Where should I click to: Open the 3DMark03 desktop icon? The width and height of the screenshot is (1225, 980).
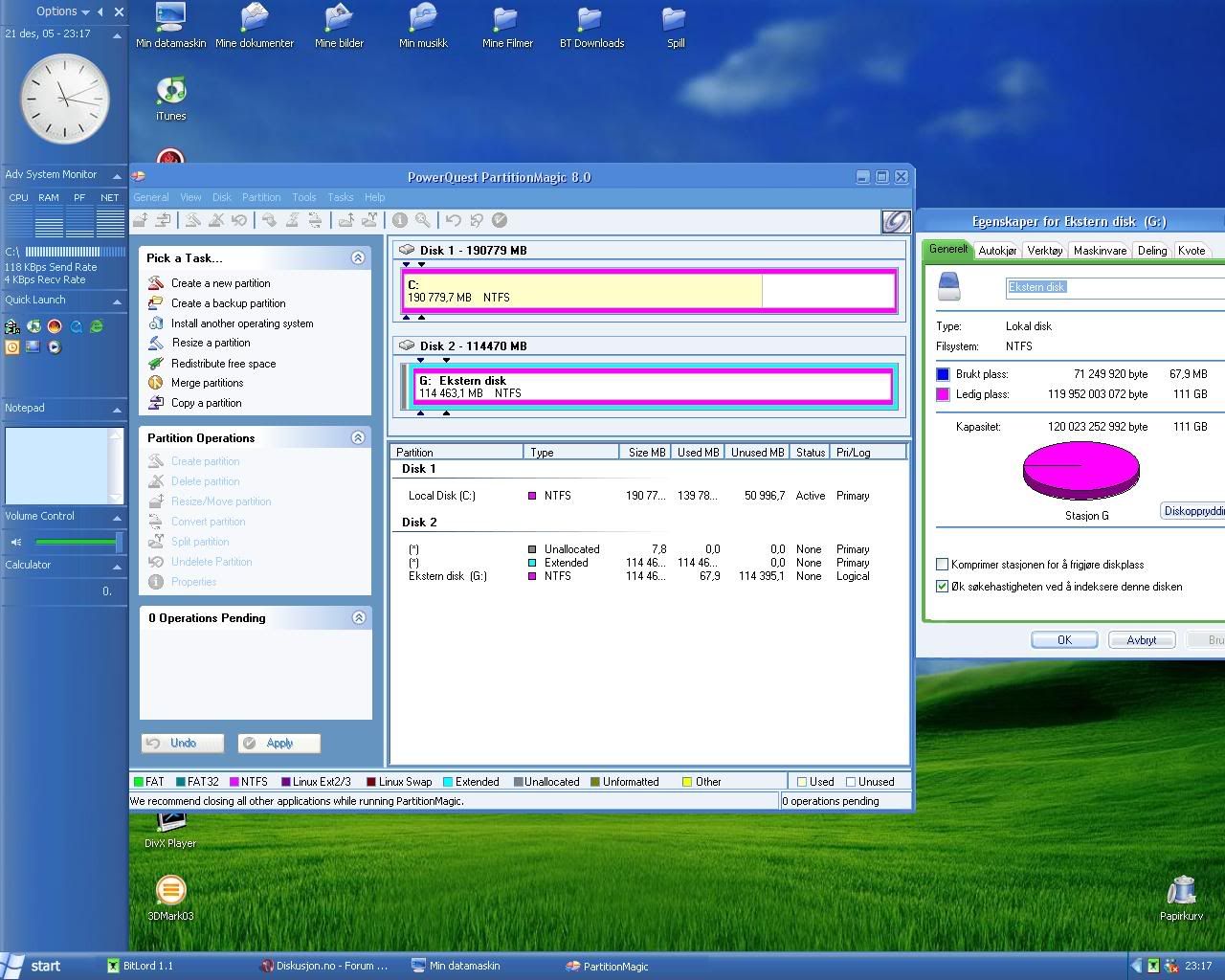tap(170, 898)
